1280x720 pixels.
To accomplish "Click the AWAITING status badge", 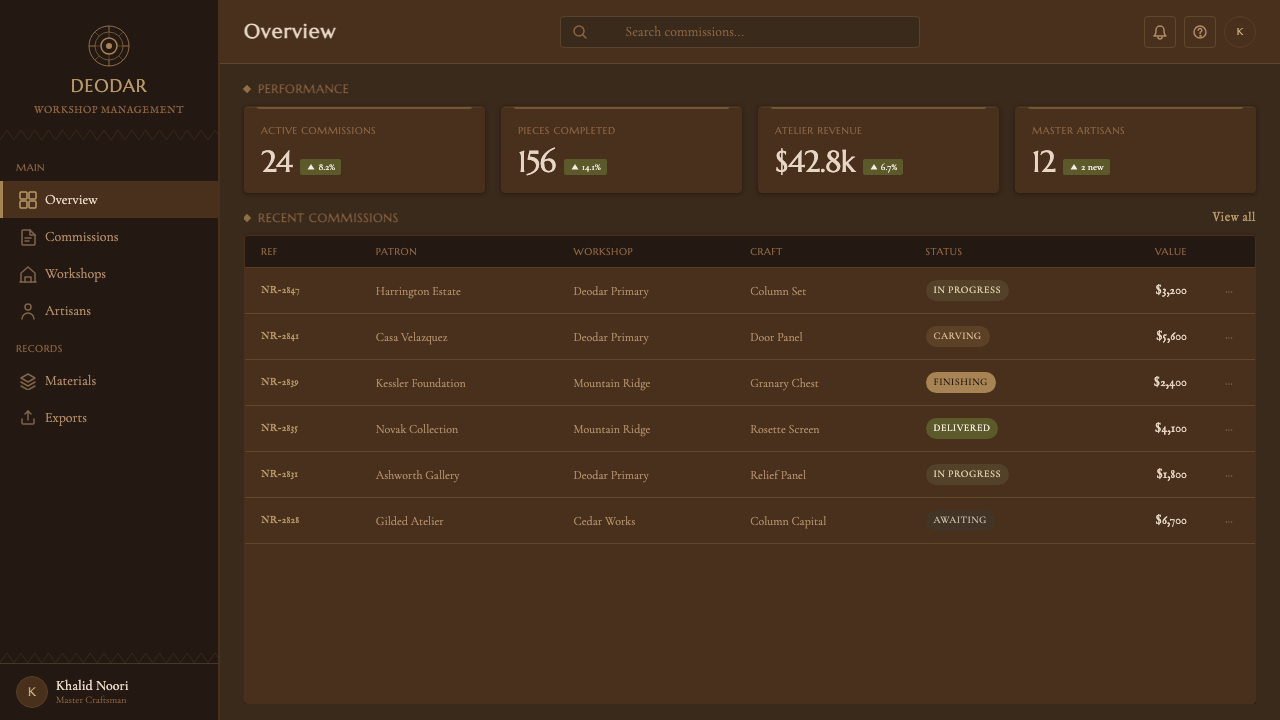I will click(960, 520).
